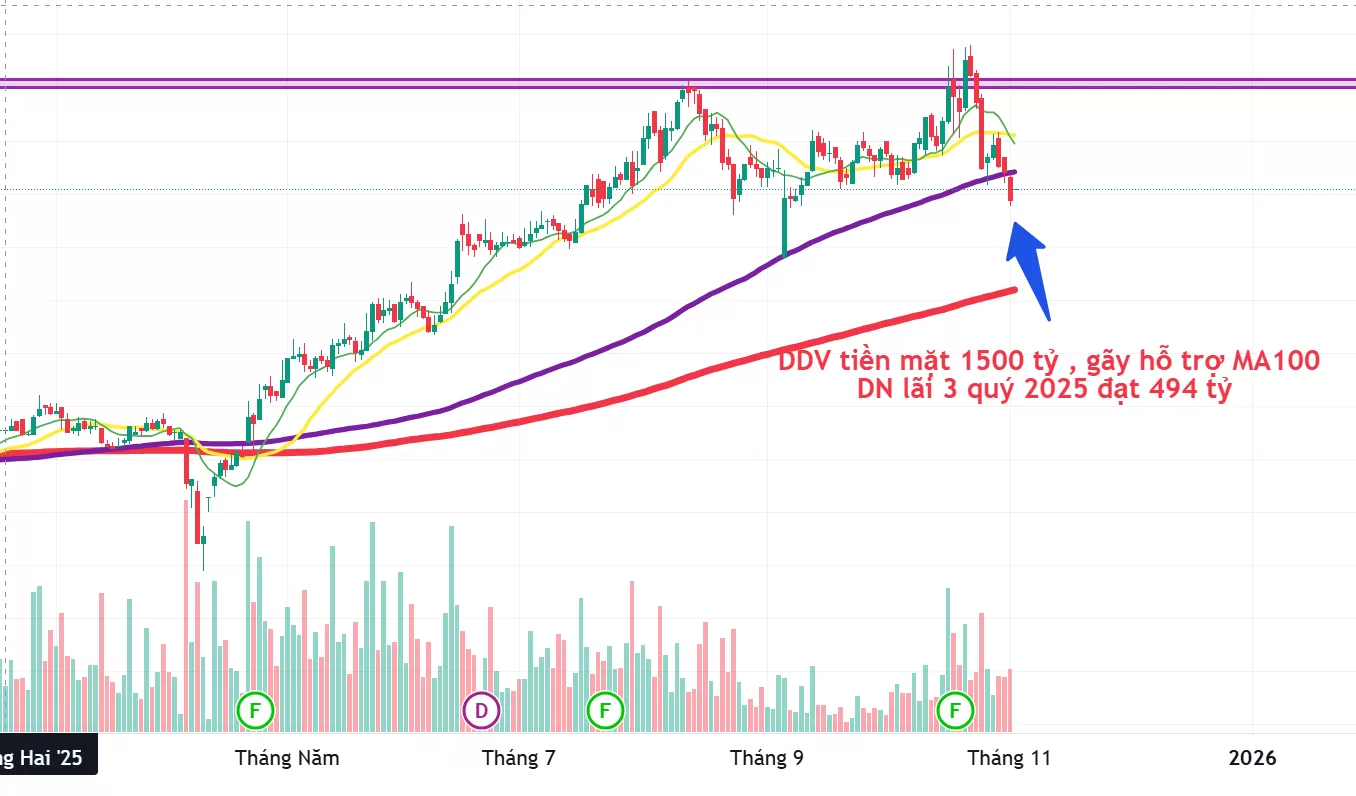Image resolution: width=1356 pixels, height=796 pixels.
Task: Click the 2026 label on time axis
Action: coord(1252,758)
